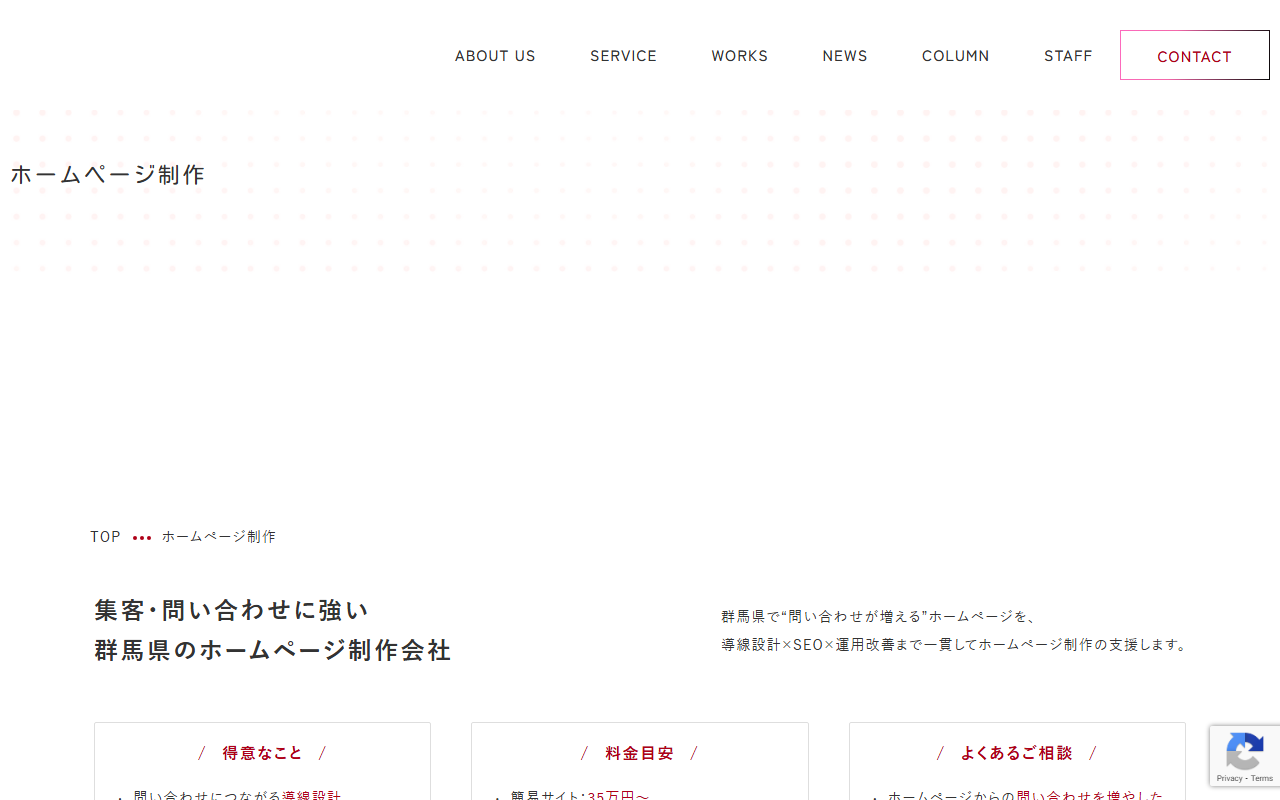Open the reCAPTCHA Privacy link
Screen dimensions: 1280x800
click(1228, 778)
